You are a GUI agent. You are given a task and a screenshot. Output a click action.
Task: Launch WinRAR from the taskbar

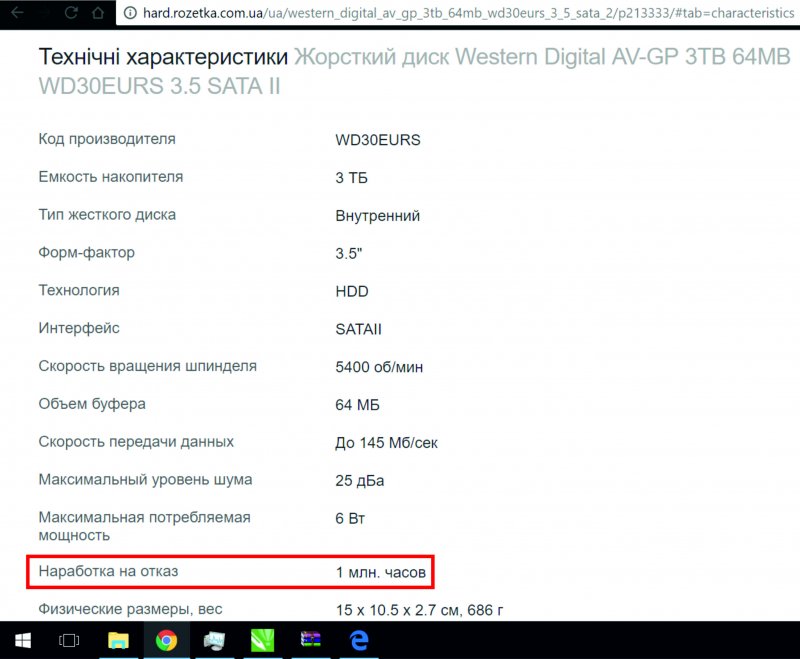pos(310,640)
